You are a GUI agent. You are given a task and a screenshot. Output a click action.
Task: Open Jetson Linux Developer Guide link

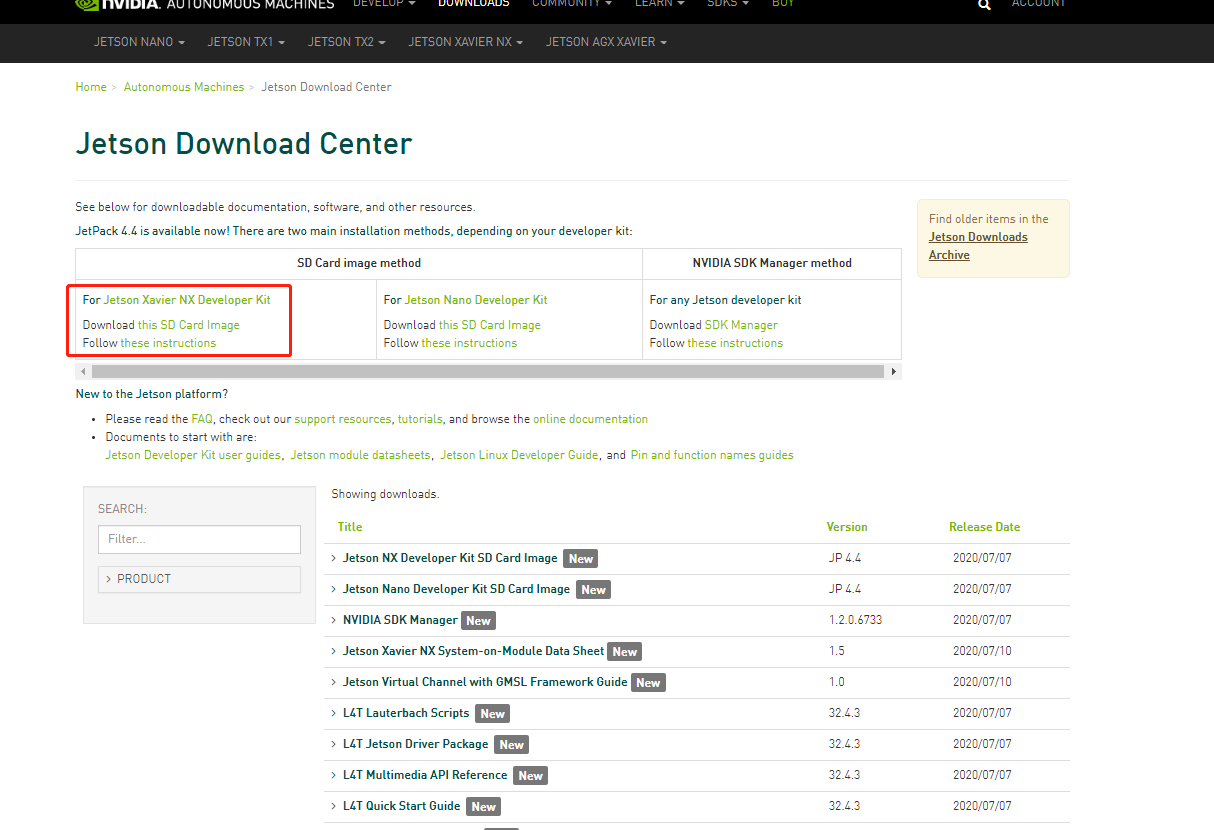click(520, 455)
